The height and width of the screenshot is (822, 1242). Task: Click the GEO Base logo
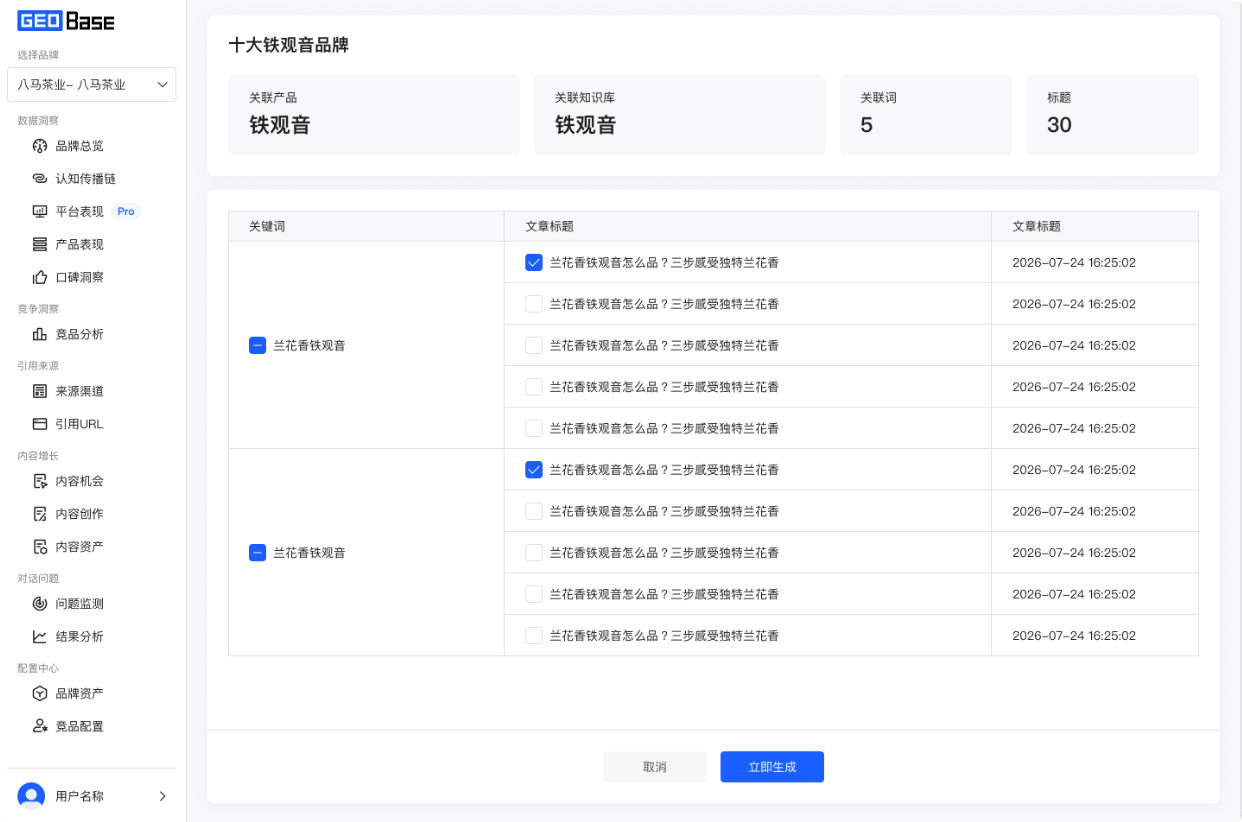[x=66, y=21]
